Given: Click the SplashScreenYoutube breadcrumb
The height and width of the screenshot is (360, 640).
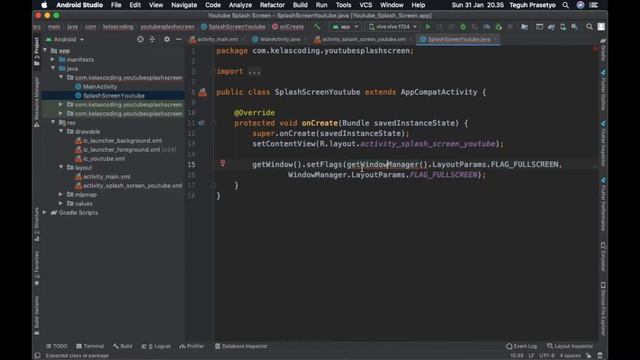Looking at the screenshot, I should [x=233, y=27].
